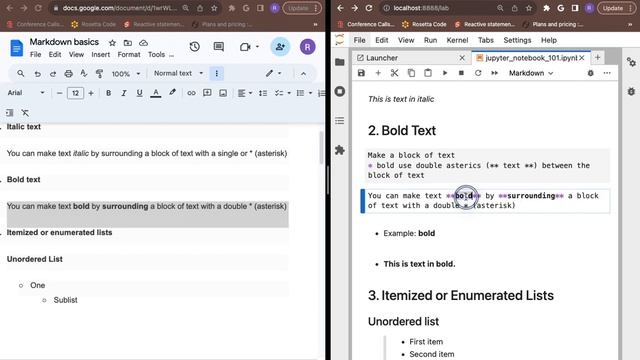The width and height of the screenshot is (640, 360).
Task: Click the spell check icon in Docs
Action: tap(84, 73)
